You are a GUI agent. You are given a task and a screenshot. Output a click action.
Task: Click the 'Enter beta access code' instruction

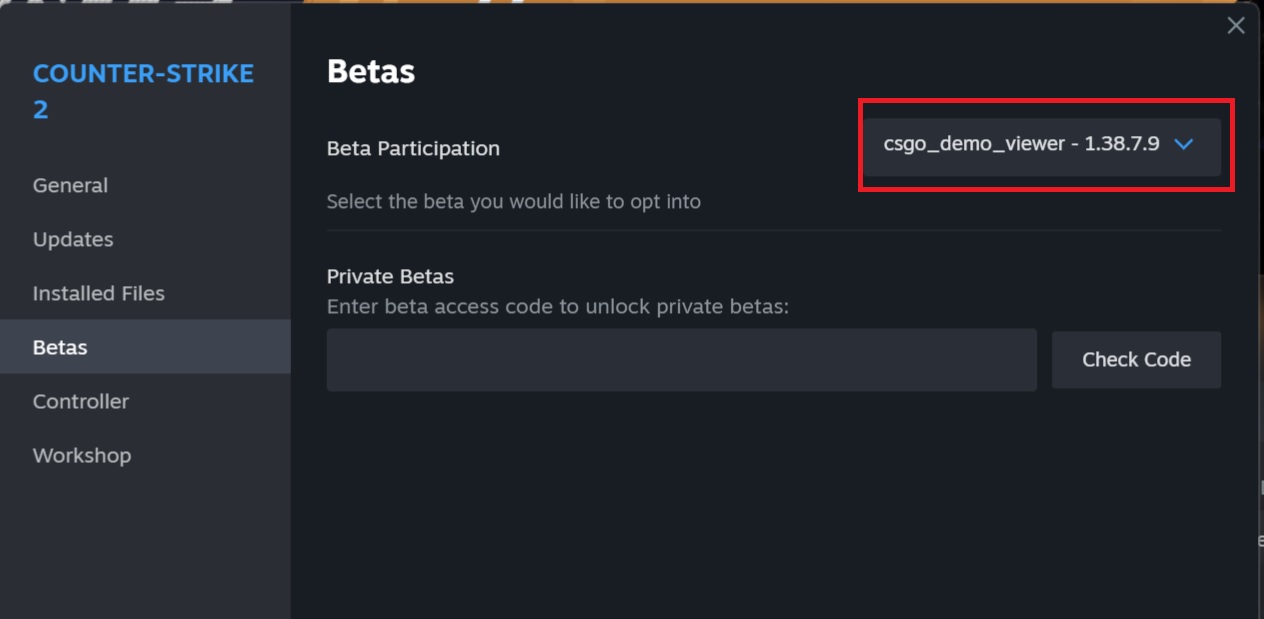pyautogui.click(x=557, y=306)
